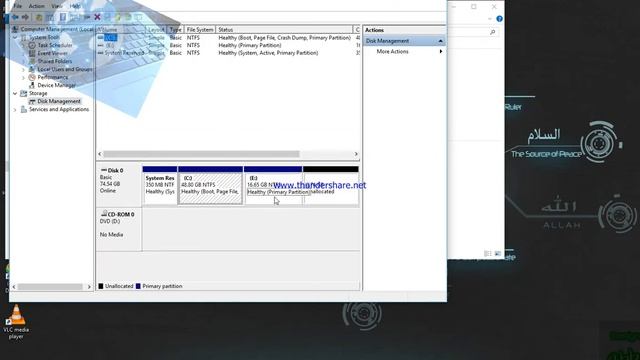
Task: Click the search field in the back window
Action: coord(473,32)
